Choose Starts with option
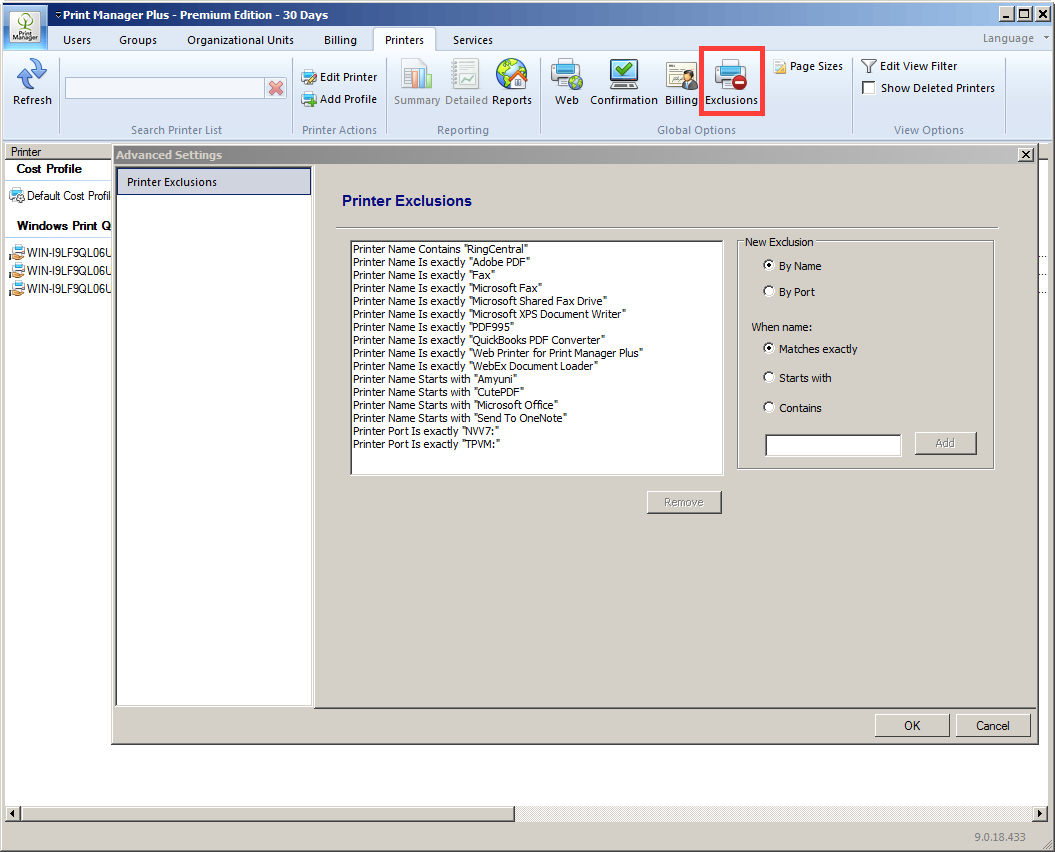This screenshot has height=852, width=1055. pyautogui.click(x=797, y=378)
